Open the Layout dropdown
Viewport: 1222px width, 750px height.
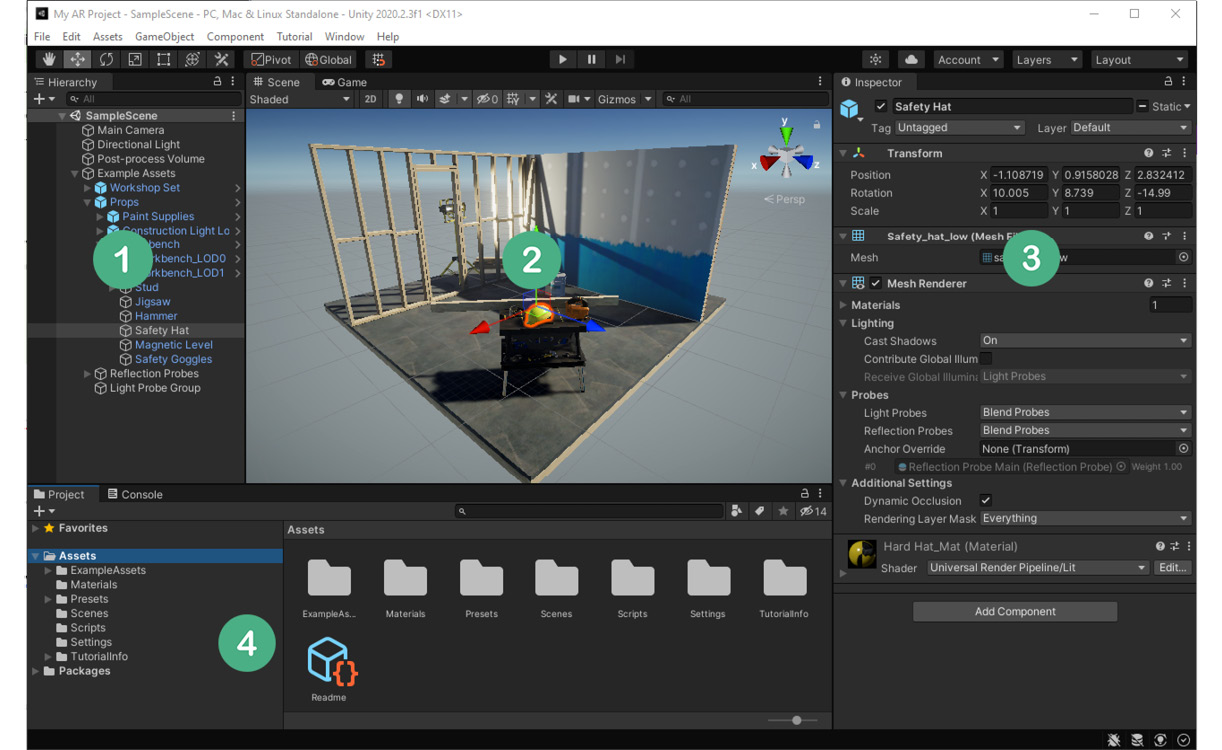(x=1139, y=59)
